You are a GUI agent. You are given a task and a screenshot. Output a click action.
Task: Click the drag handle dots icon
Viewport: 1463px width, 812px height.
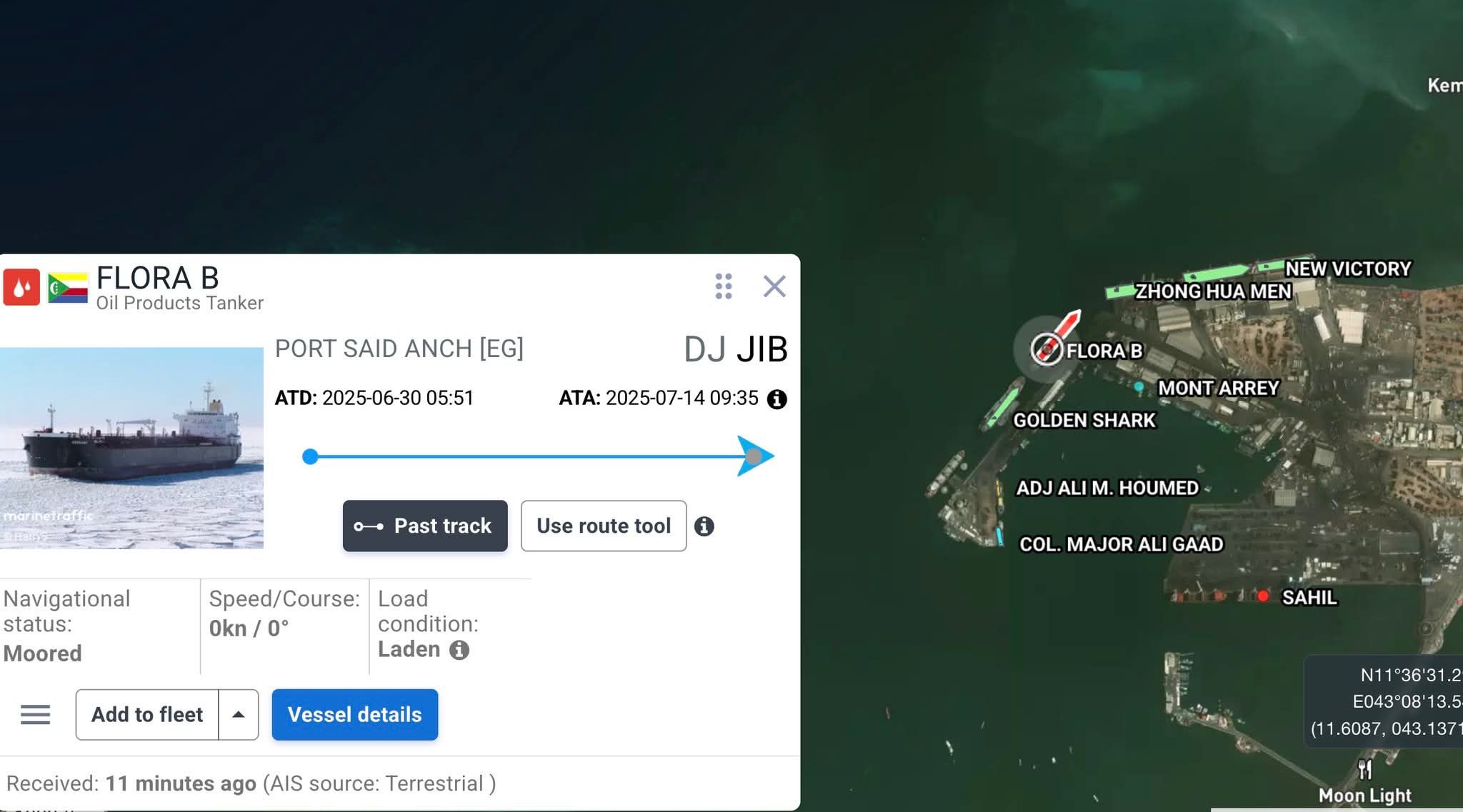pyautogui.click(x=724, y=286)
